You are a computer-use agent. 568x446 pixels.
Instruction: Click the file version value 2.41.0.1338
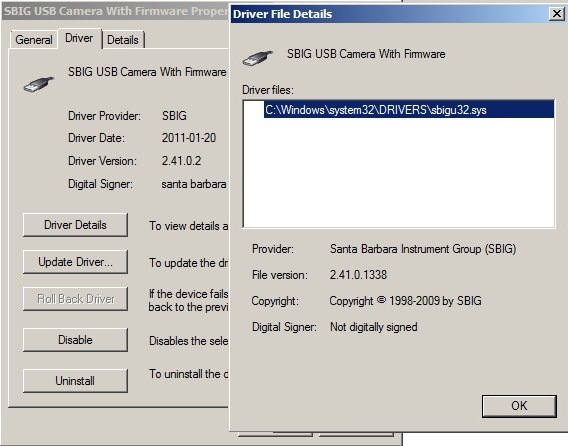[358, 275]
